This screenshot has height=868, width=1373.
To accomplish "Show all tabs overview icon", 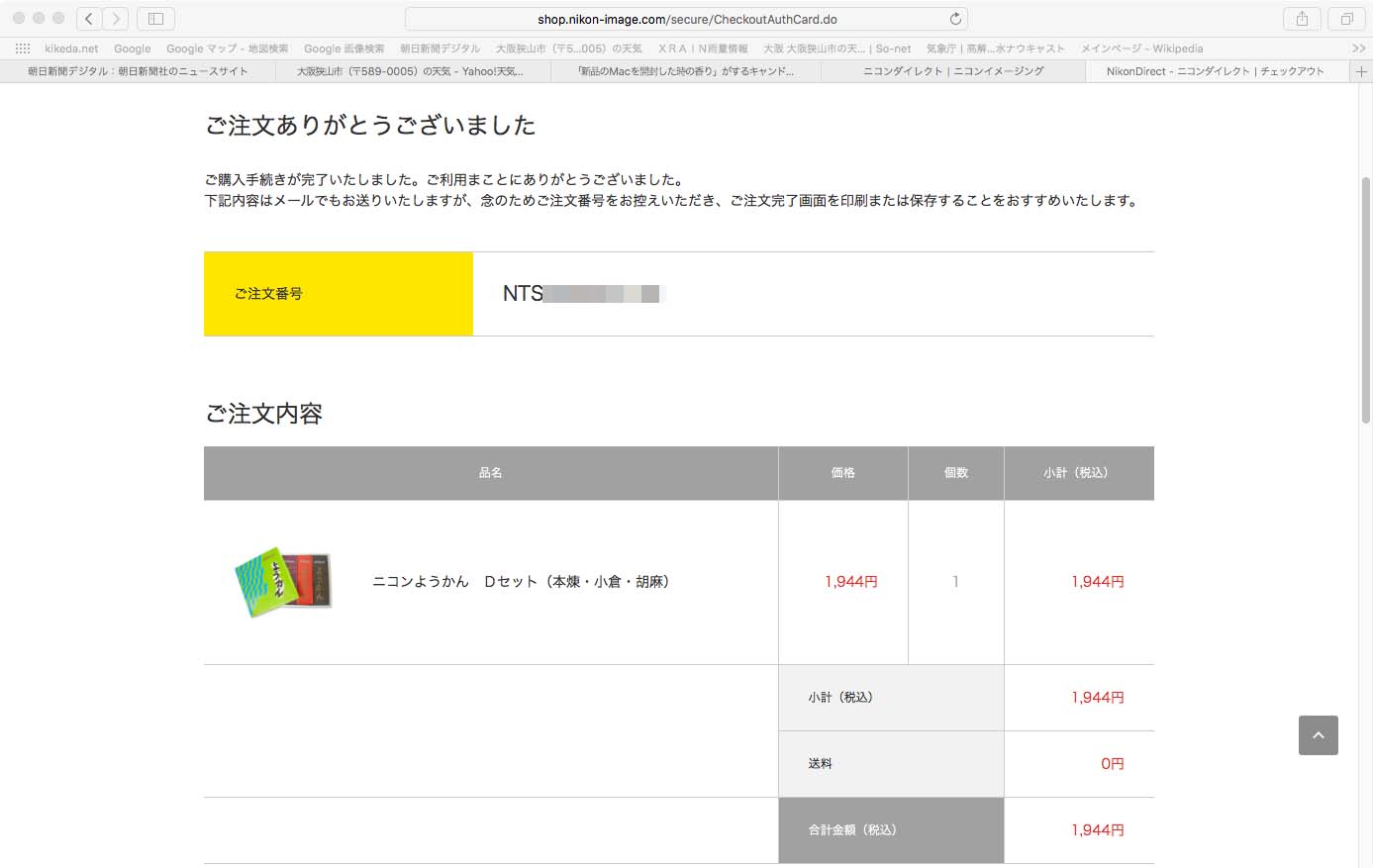I will (x=1346, y=19).
